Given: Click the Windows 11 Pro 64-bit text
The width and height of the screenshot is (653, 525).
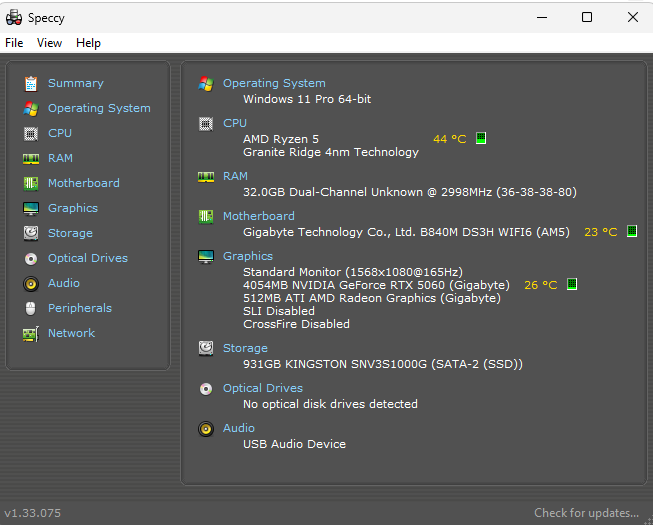Looking at the screenshot, I should [307, 99].
